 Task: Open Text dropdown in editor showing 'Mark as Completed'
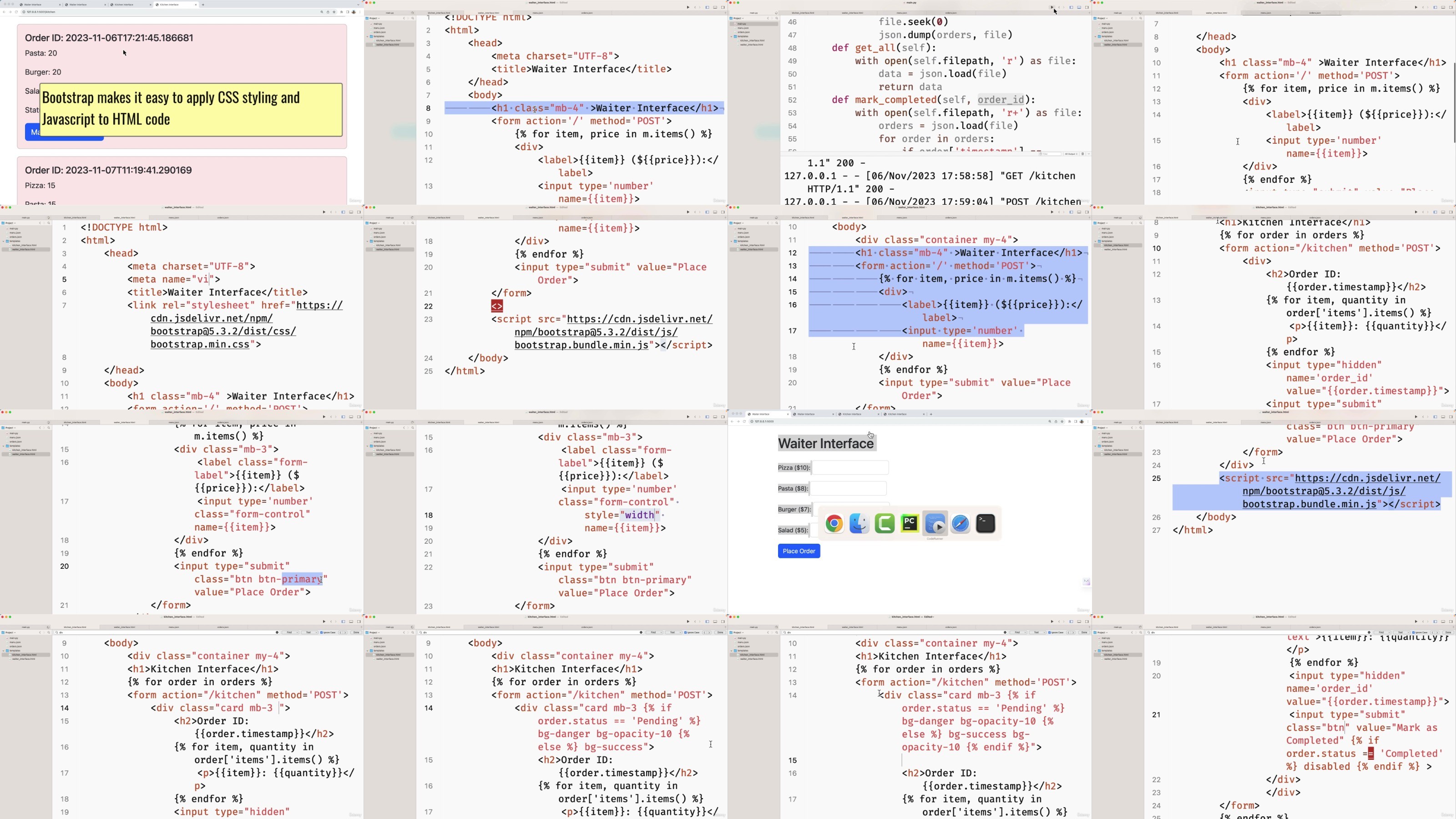click(1401, 632)
